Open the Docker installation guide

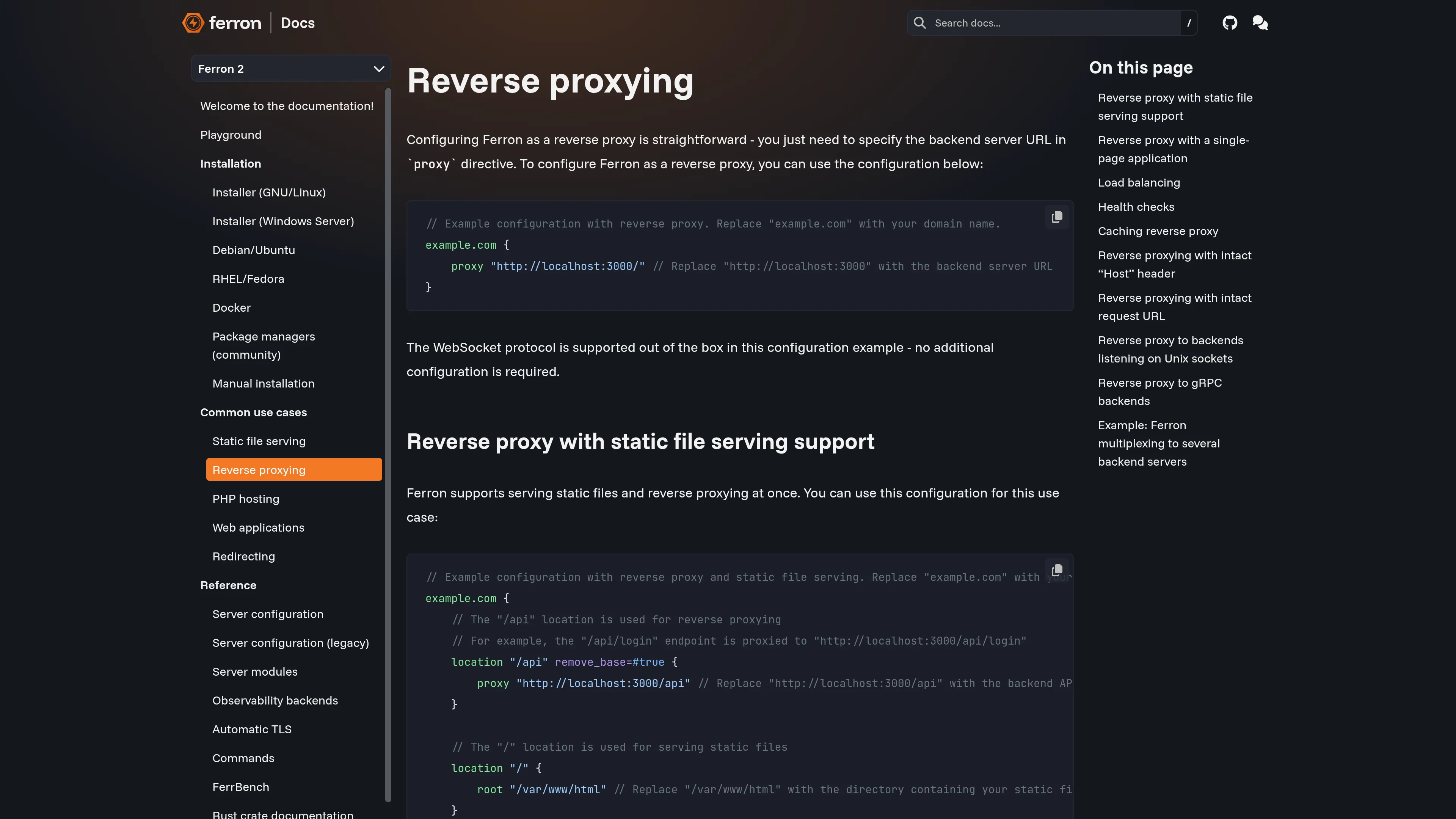point(231,308)
